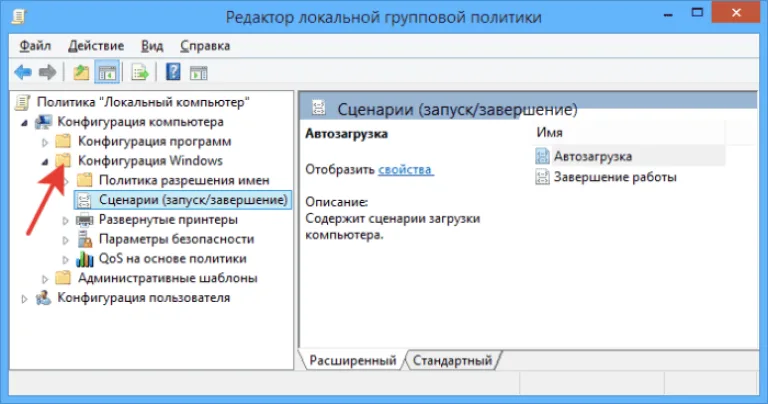Click the script icon in Сценарии header
The height and width of the screenshot is (404, 768).
coord(319,108)
